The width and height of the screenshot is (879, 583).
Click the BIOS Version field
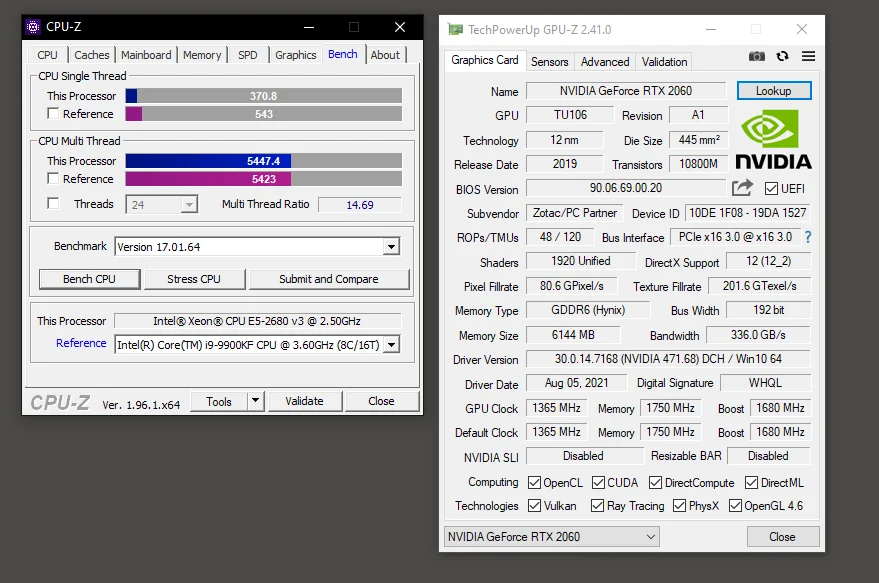626,188
